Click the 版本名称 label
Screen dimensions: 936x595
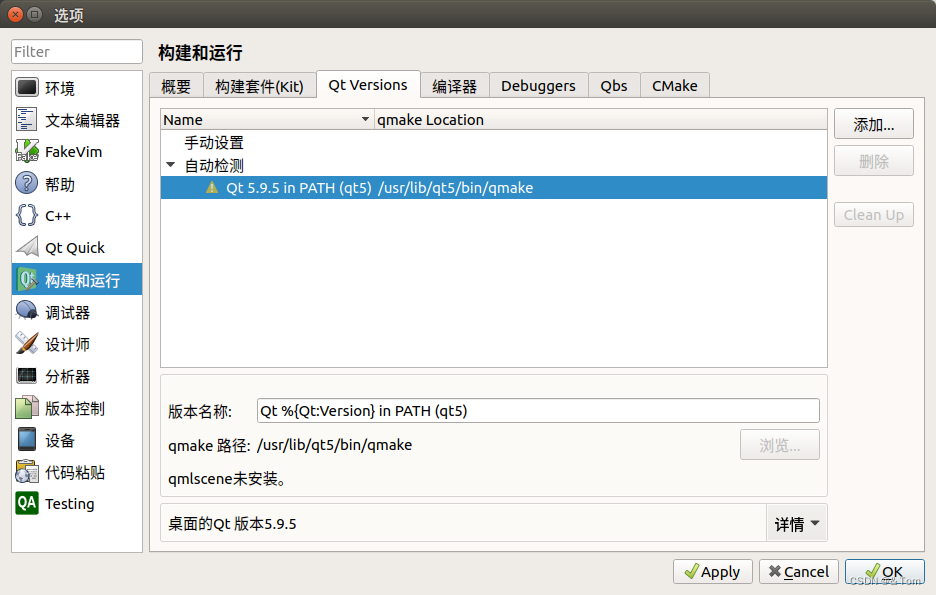click(199, 411)
